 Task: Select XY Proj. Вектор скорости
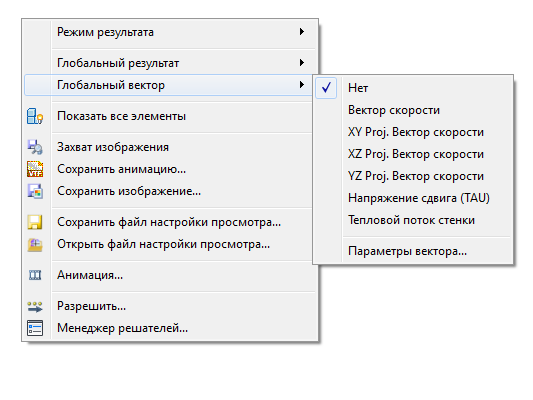click(413, 132)
